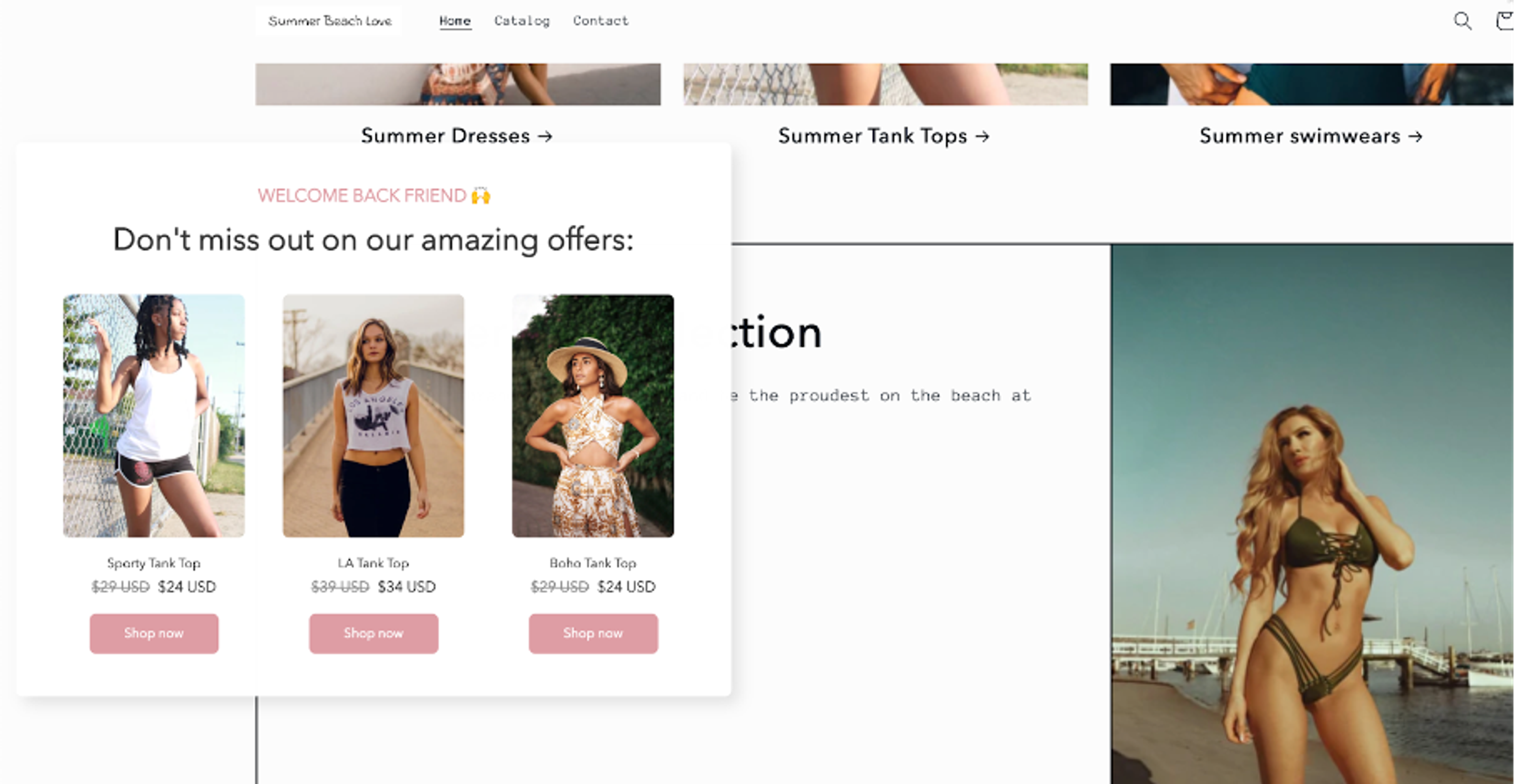Click the search magnifier icon
Screen dimensions: 1515x784
[1462, 21]
